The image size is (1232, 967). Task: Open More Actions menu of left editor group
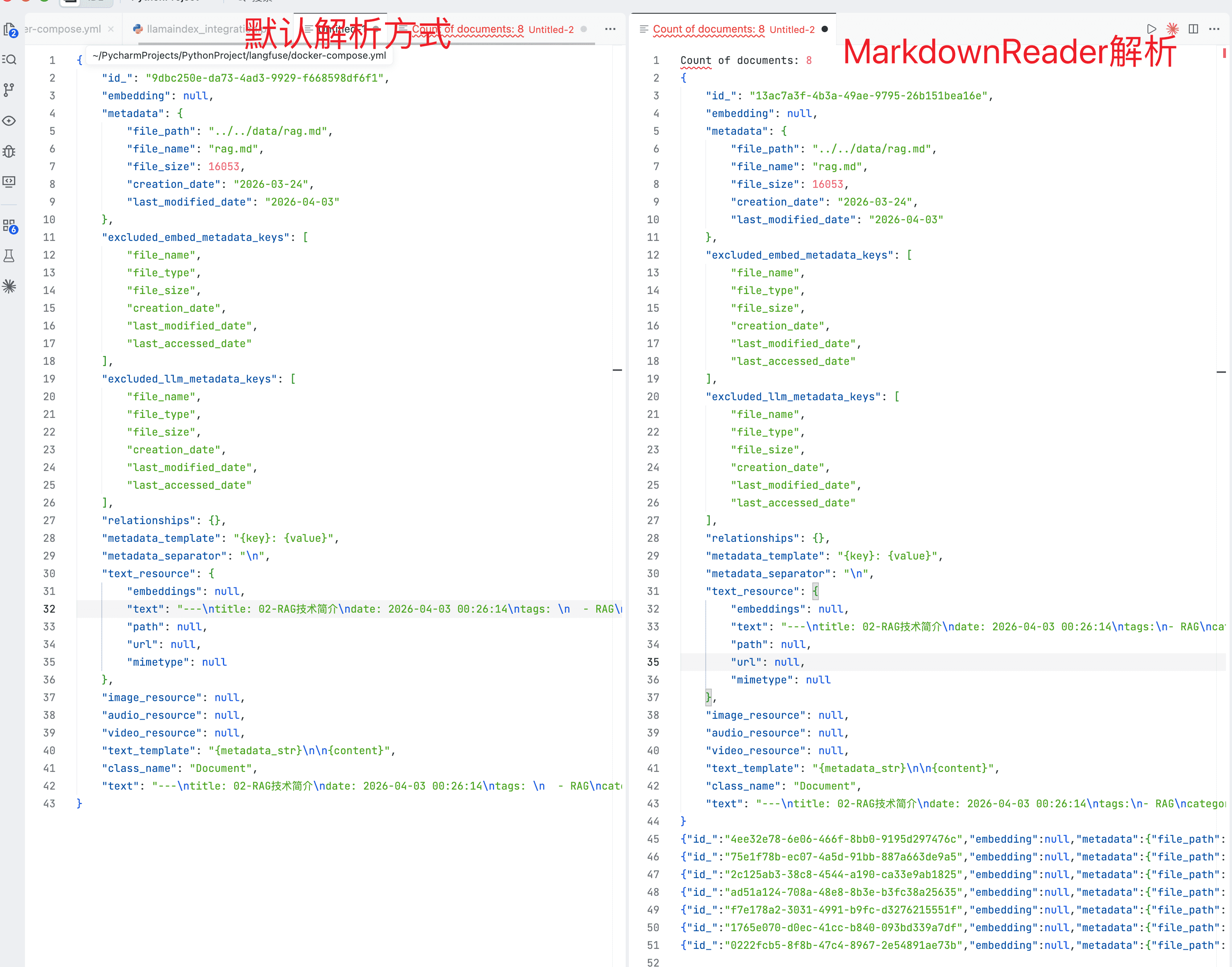[610, 29]
